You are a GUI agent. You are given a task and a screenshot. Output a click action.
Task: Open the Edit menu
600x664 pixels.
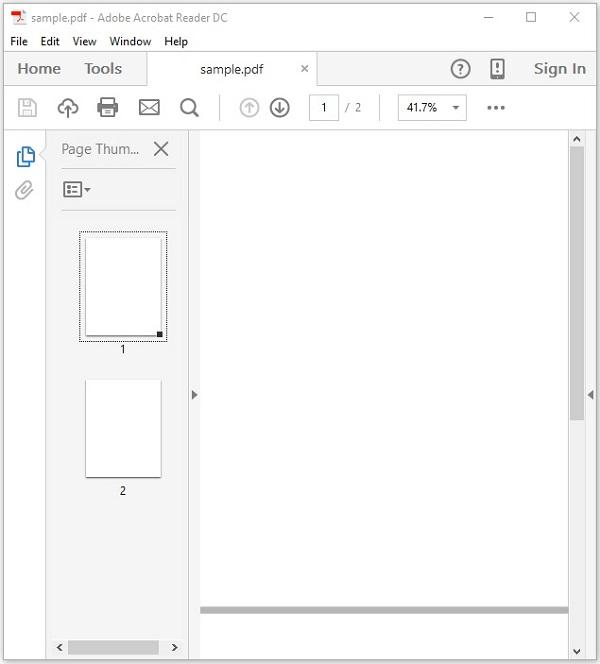coord(50,42)
